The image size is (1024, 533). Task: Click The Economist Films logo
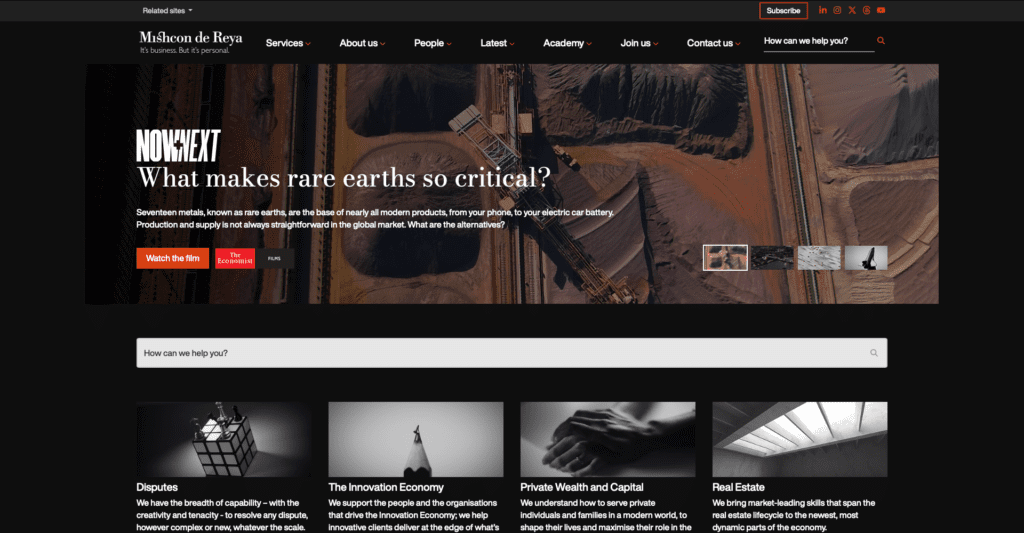click(254, 258)
